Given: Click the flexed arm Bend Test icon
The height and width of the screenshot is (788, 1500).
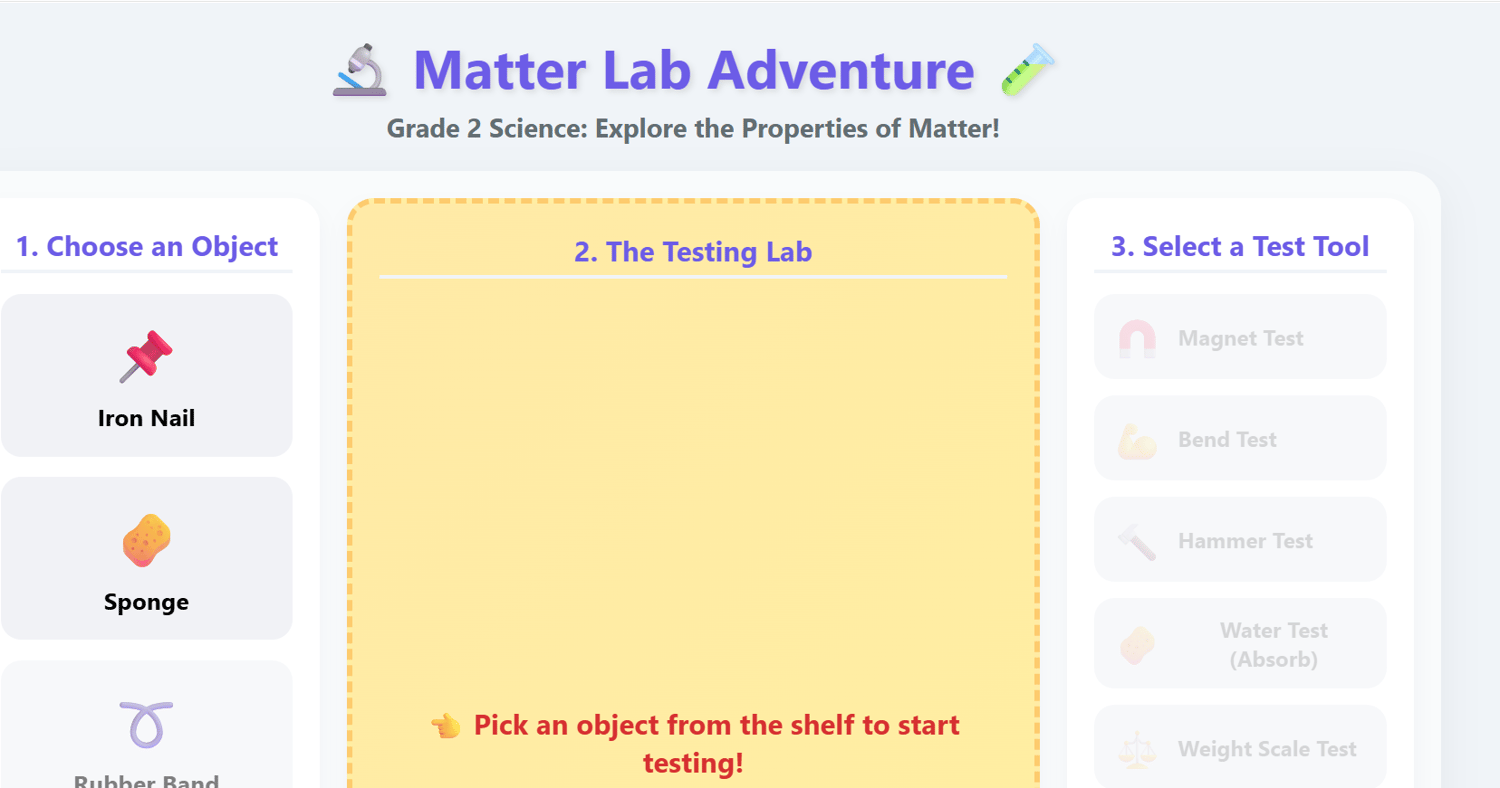Looking at the screenshot, I should point(1137,440).
